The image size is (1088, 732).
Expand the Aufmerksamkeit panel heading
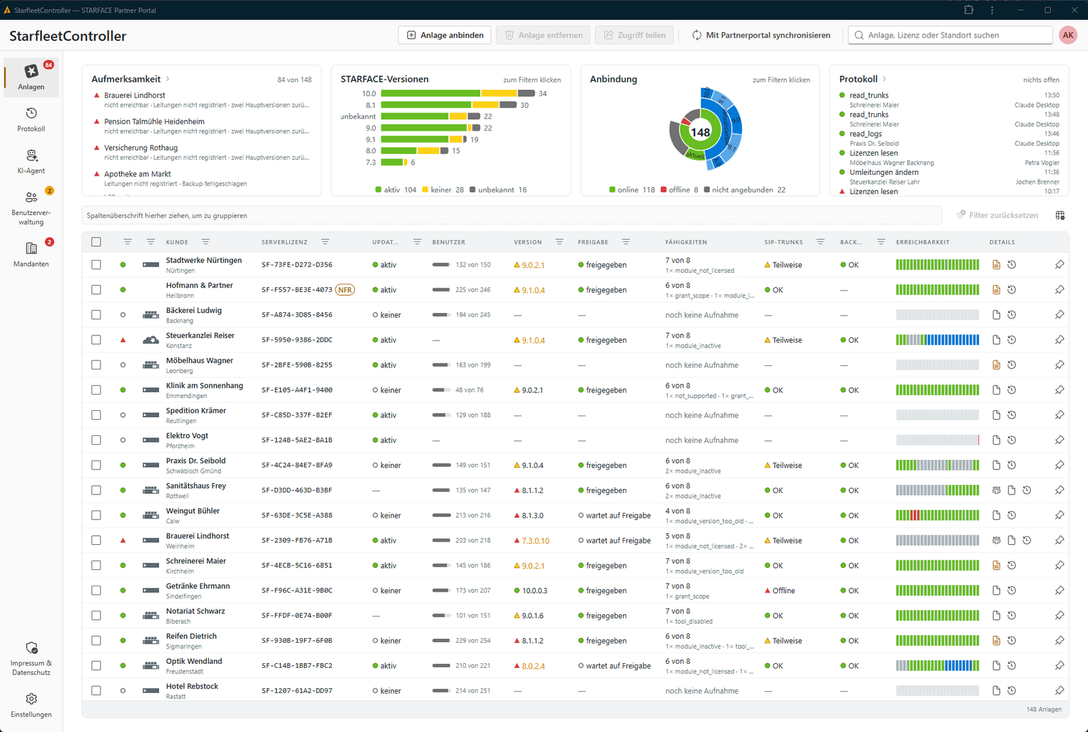(130, 79)
